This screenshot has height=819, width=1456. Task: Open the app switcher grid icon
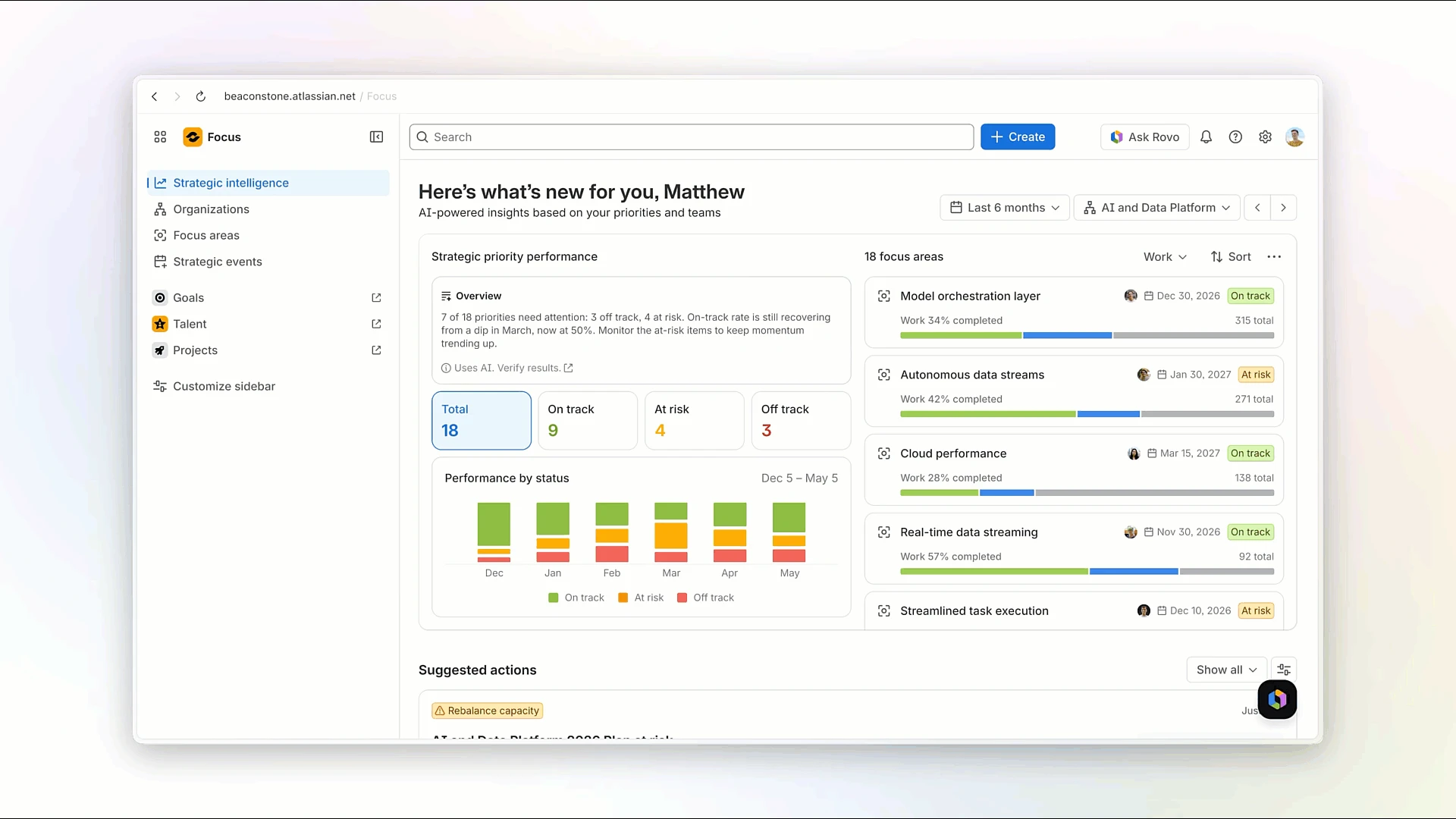pyautogui.click(x=160, y=136)
